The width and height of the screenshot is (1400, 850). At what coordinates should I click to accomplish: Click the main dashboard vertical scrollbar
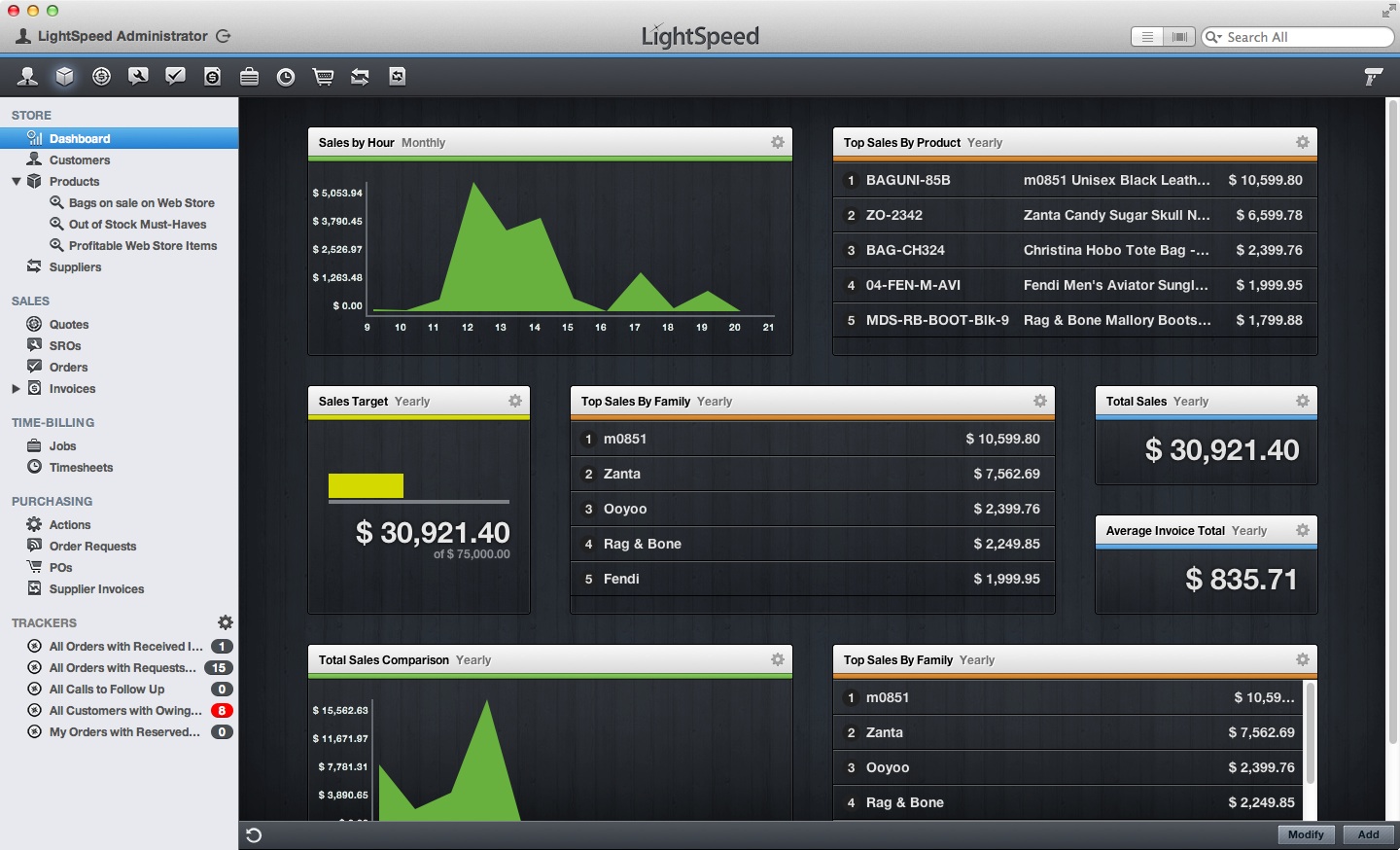pos(1392,423)
